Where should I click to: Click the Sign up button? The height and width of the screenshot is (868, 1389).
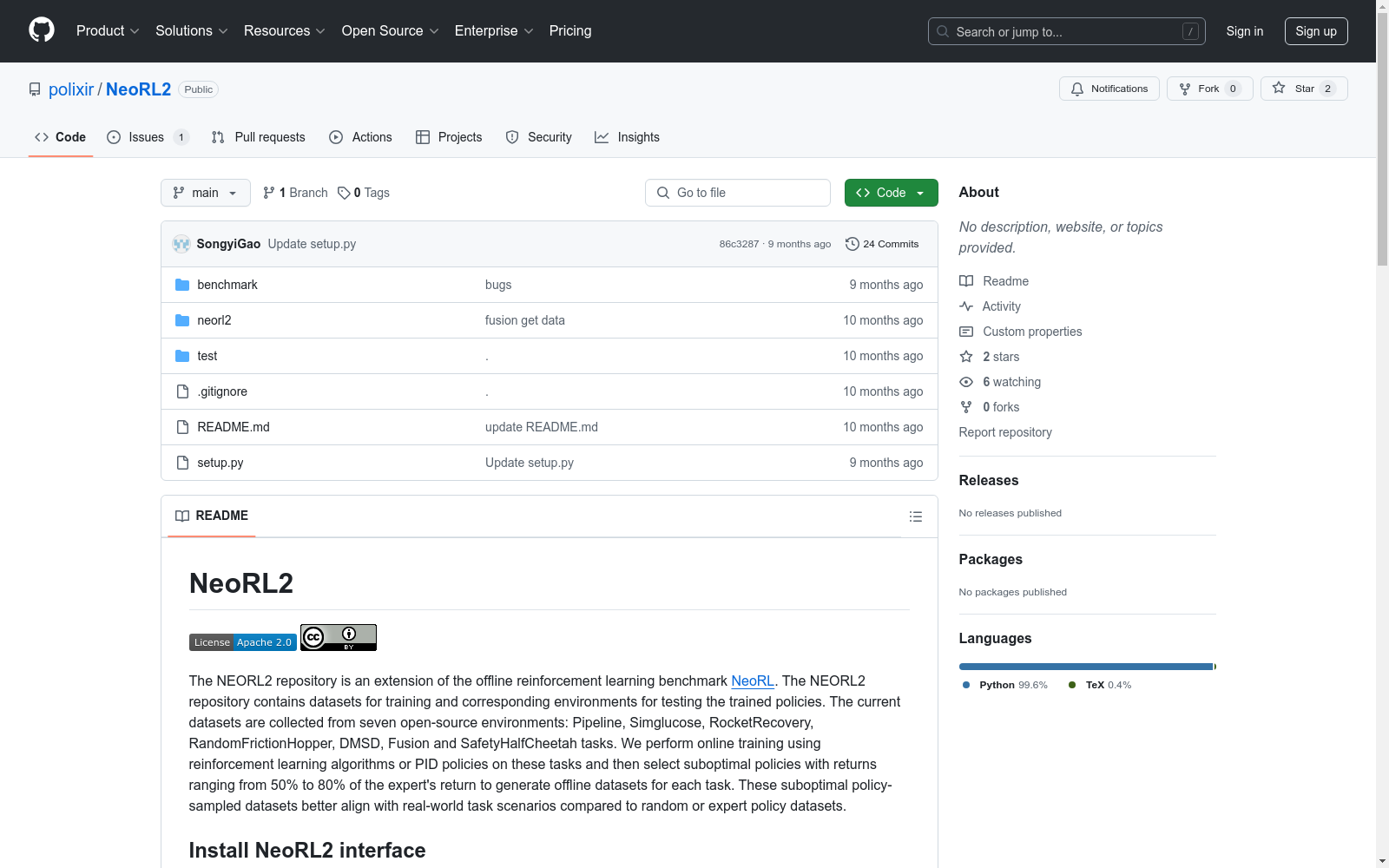[x=1316, y=31]
